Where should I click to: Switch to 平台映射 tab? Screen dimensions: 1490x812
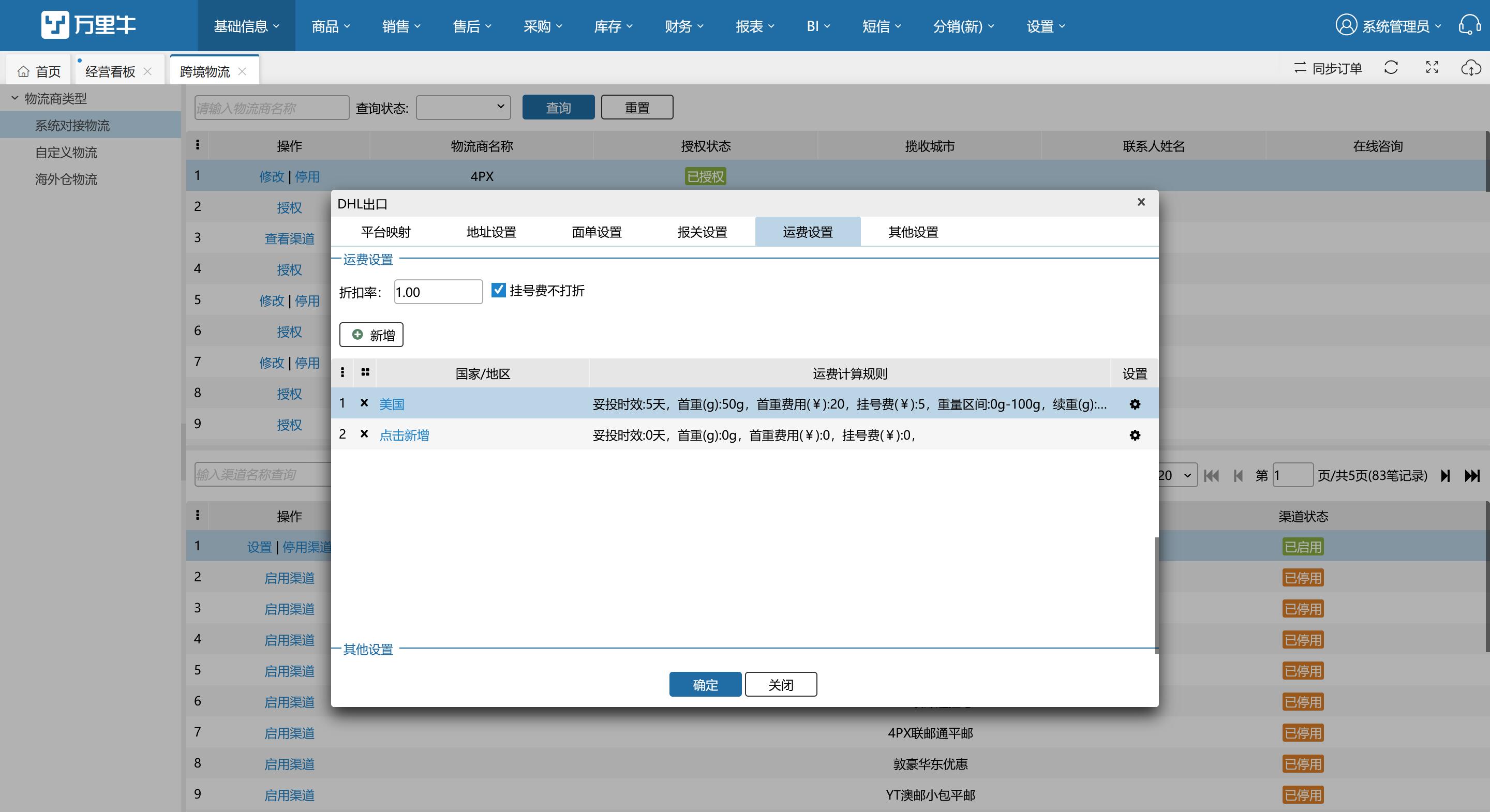[386, 231]
